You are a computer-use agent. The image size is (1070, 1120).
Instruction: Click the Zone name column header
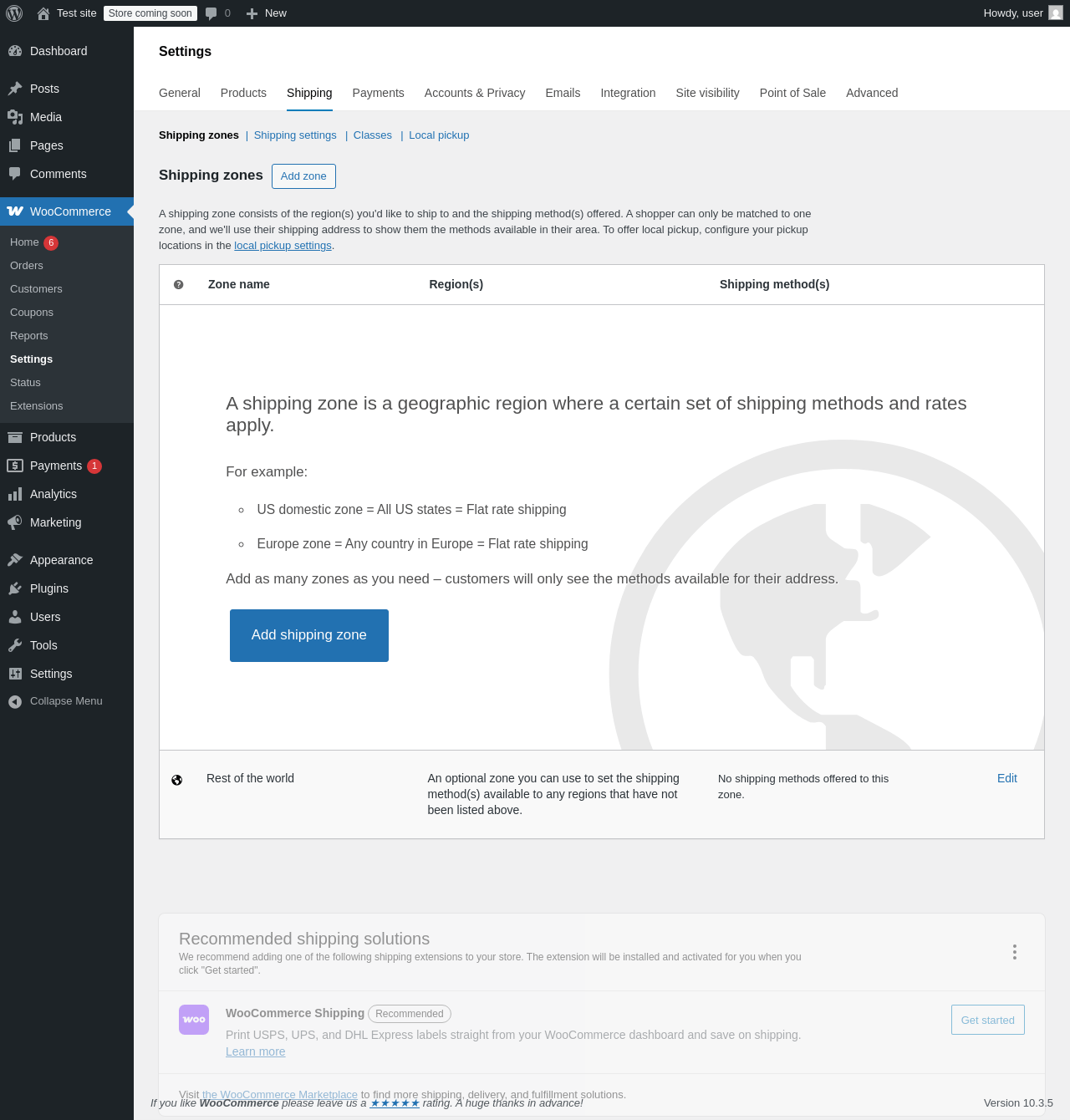click(239, 284)
